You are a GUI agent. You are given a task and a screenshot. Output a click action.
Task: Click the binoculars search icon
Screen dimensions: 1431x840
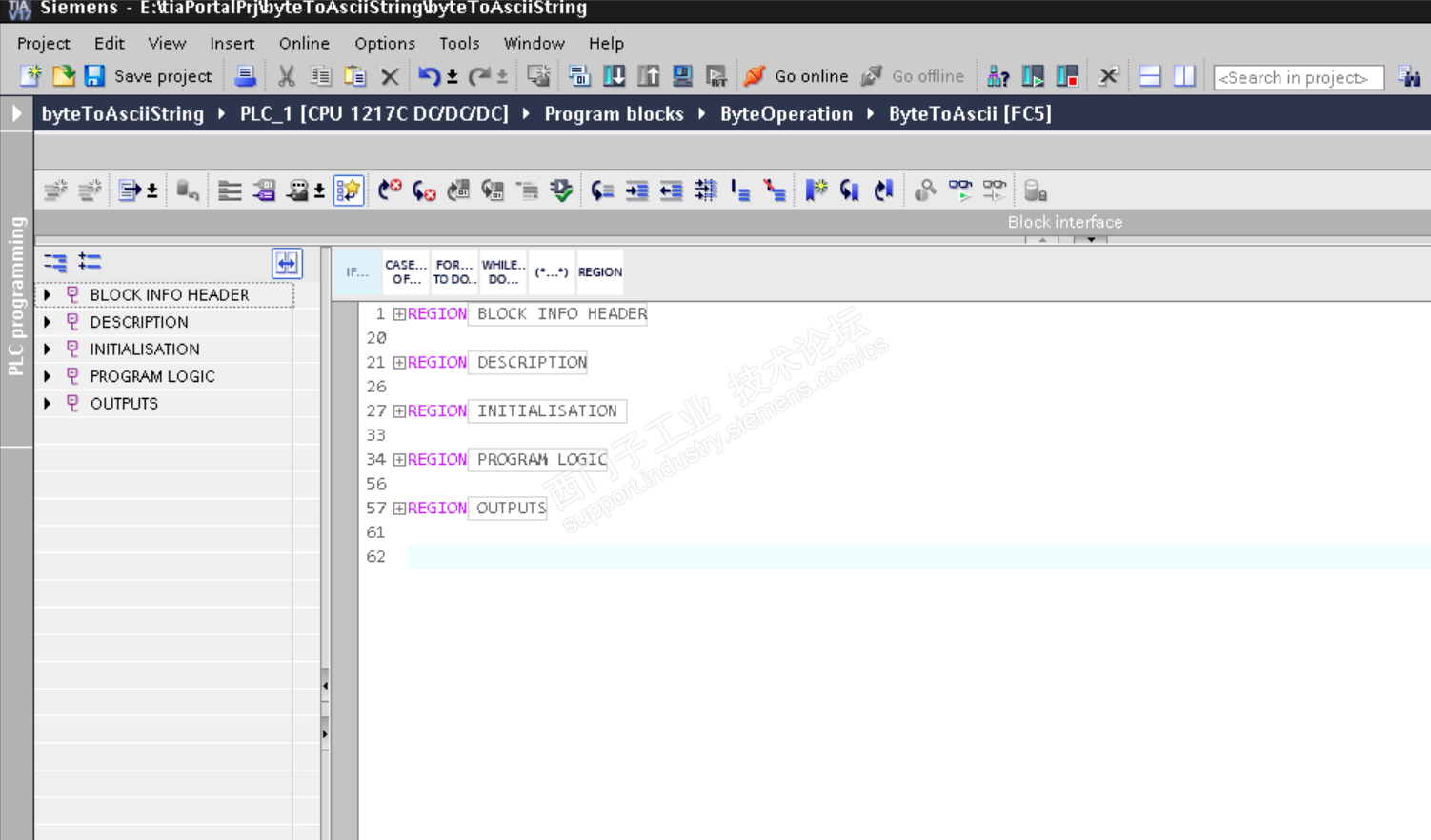click(1409, 76)
